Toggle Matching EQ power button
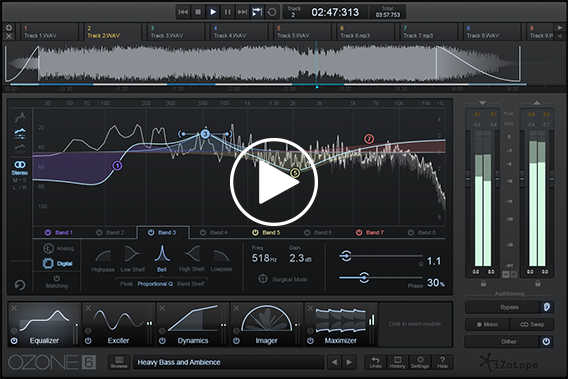 coord(57,278)
